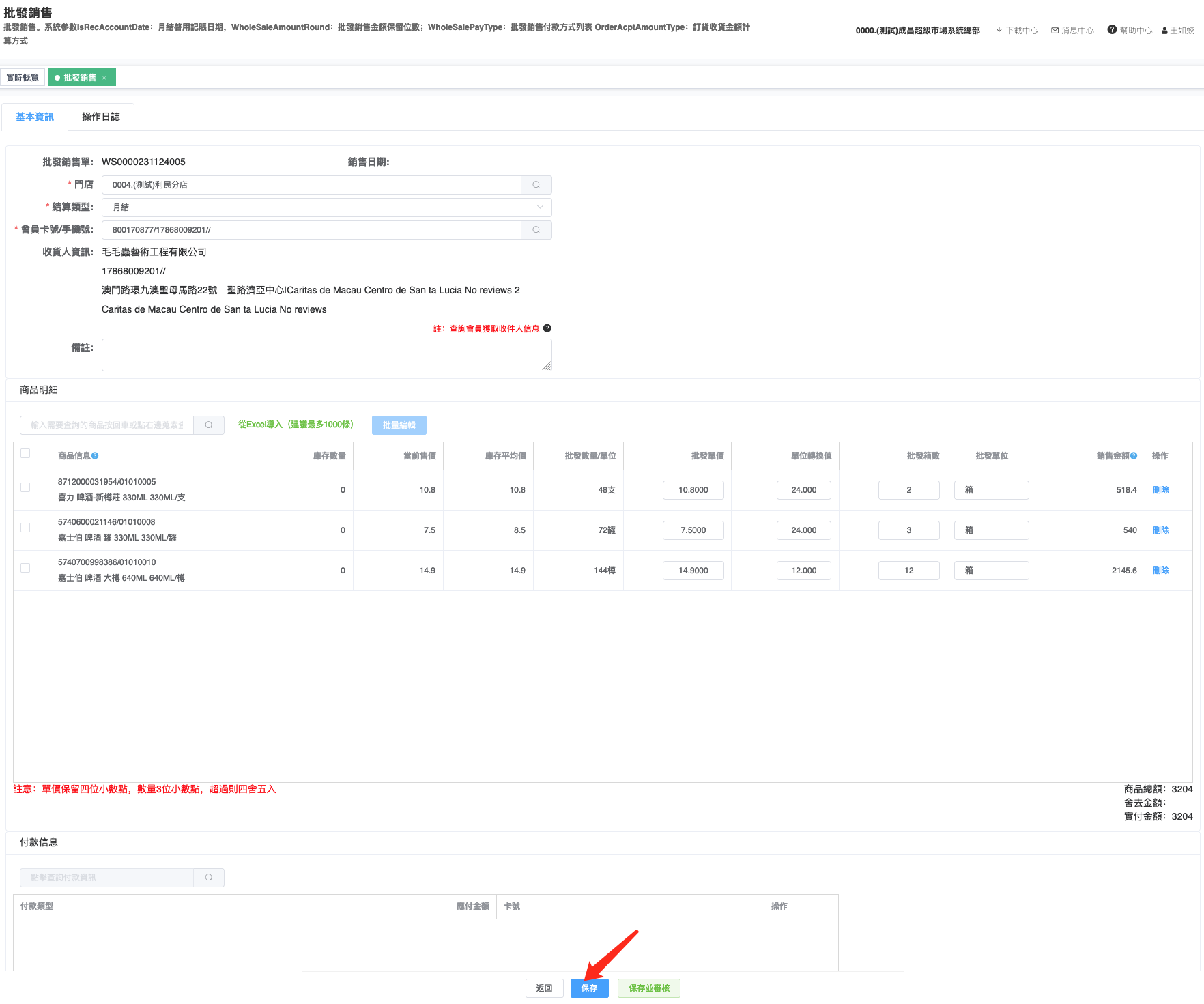1204x1004 pixels.
Task: Check the 喜力 啤酒 row checkbox
Action: click(x=25, y=488)
